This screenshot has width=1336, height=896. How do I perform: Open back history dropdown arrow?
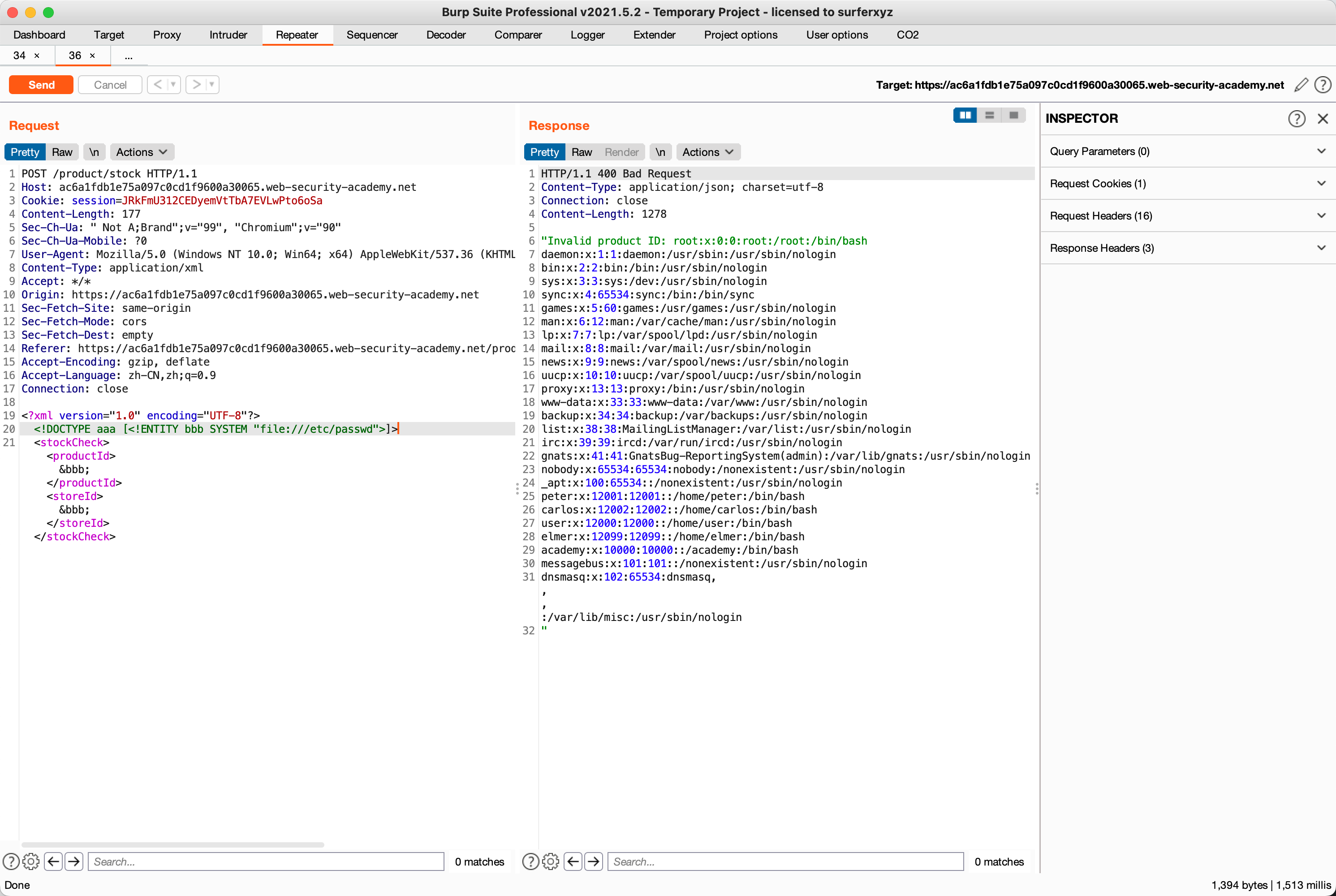pyautogui.click(x=174, y=85)
